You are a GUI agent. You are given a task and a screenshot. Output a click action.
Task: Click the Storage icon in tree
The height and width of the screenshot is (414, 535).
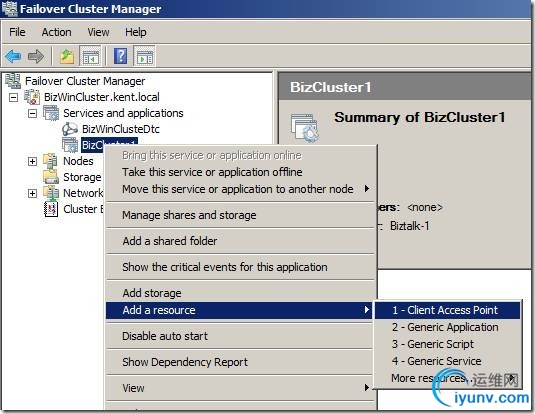point(51,176)
